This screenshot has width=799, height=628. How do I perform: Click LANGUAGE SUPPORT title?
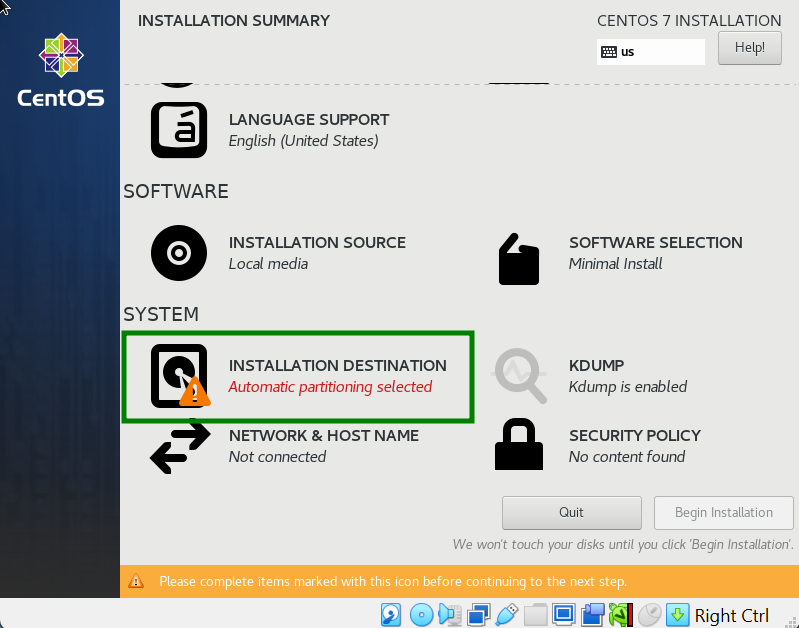click(x=309, y=120)
